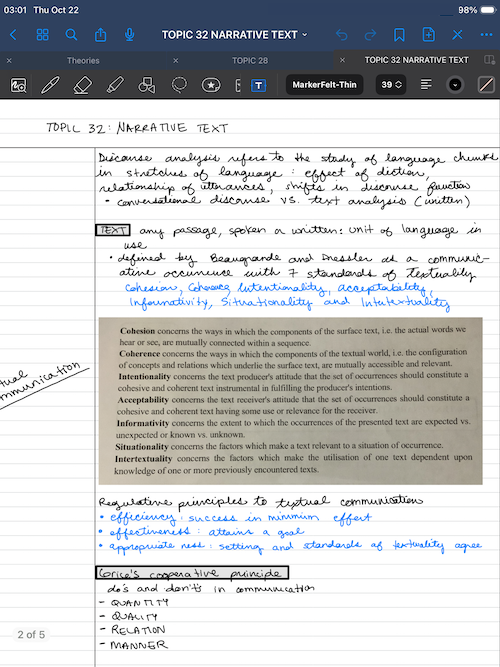Switch to the TOPIC 28 tab
This screenshot has height=667, width=500.
(250, 60)
